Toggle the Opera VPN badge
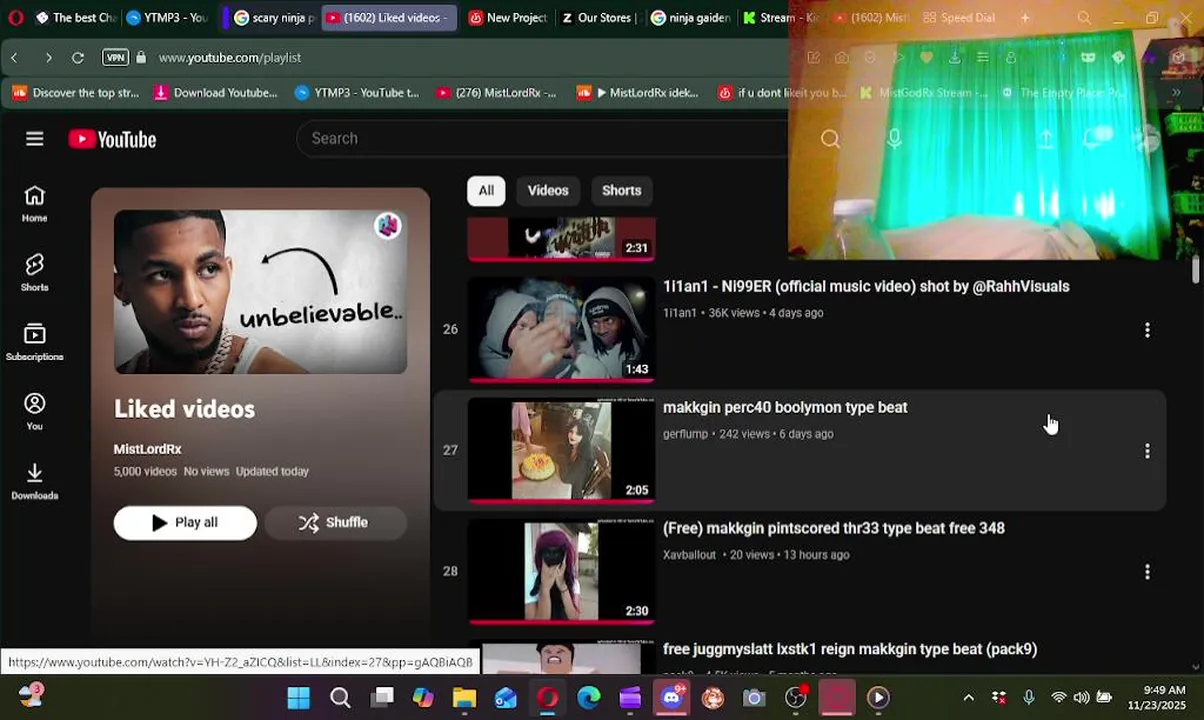 pyautogui.click(x=116, y=58)
